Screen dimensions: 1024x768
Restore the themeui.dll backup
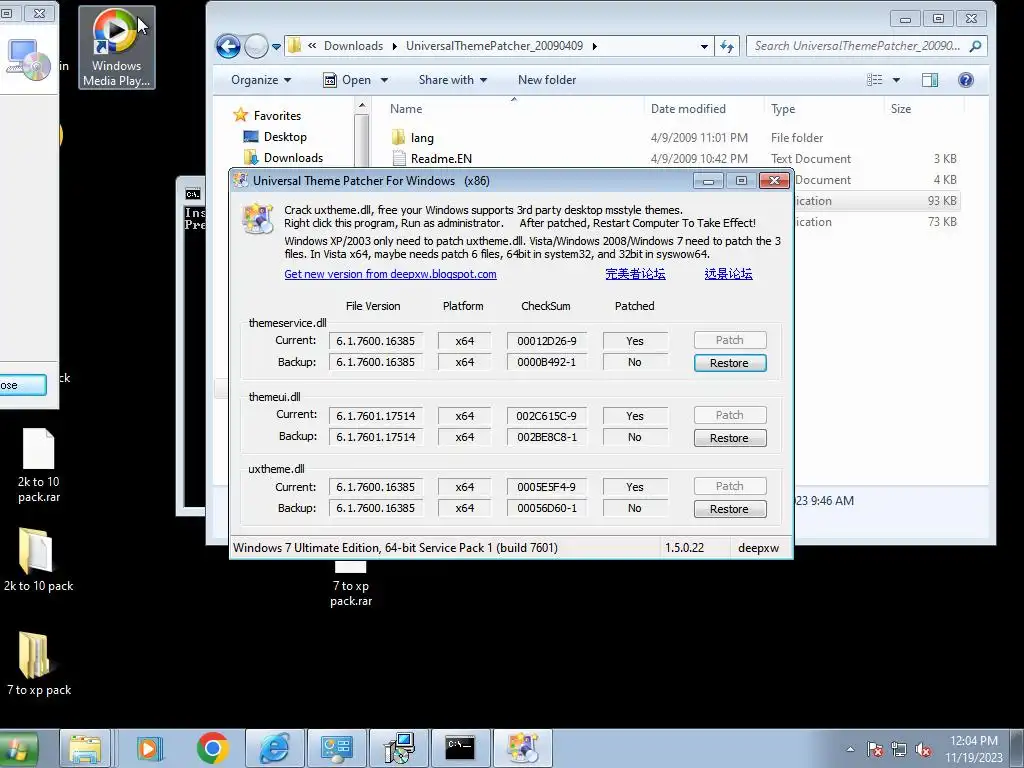pos(729,438)
